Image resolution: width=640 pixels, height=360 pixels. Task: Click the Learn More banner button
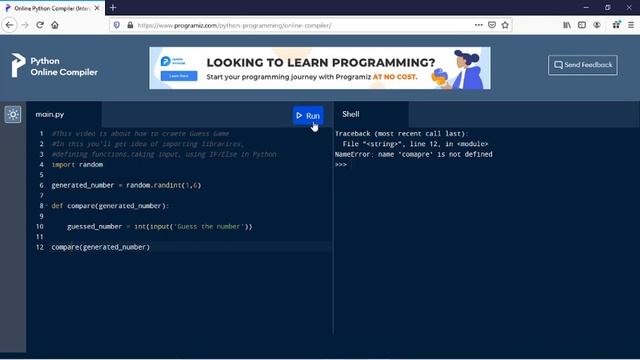coord(179,76)
